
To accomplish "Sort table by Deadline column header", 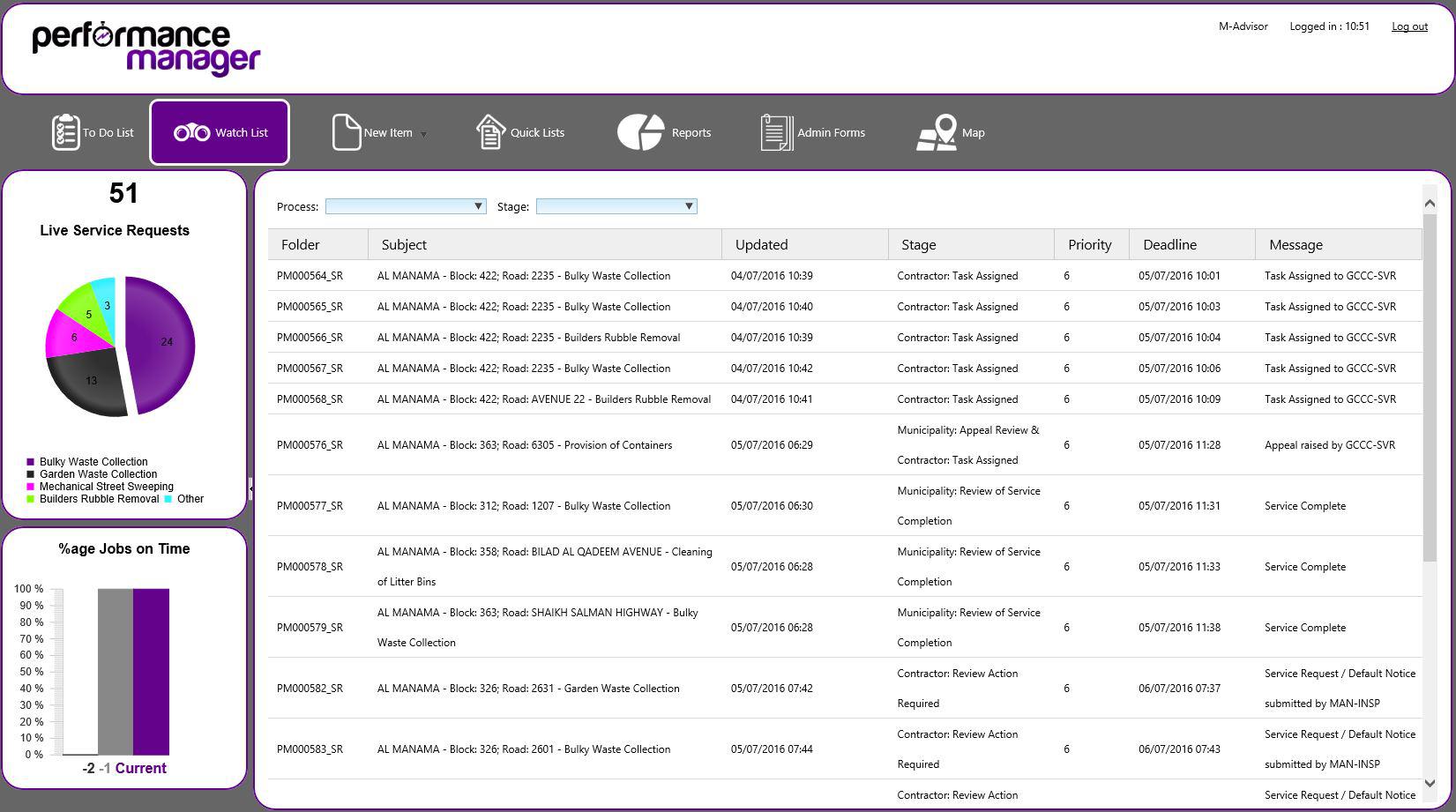I will pos(1192,244).
